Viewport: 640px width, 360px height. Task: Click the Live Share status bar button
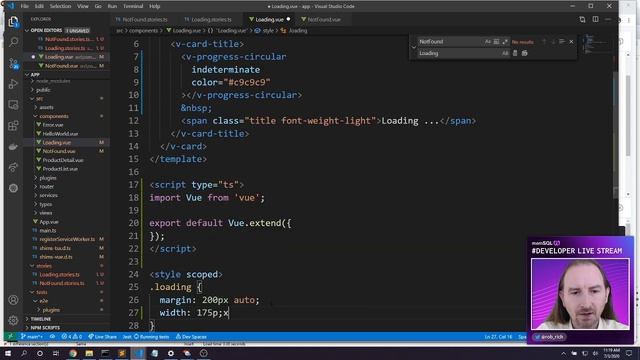coord(102,337)
